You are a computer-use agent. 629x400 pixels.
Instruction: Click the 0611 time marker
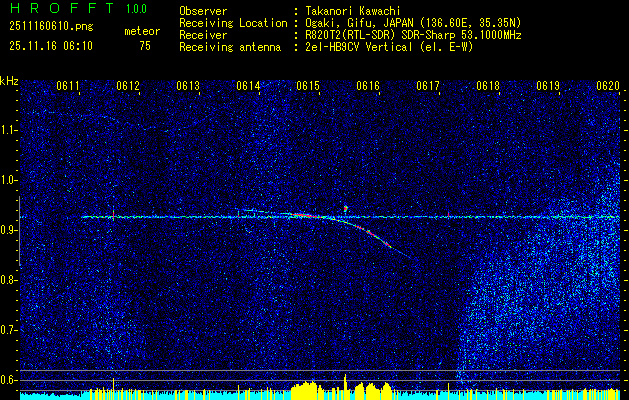pyautogui.click(x=67, y=85)
